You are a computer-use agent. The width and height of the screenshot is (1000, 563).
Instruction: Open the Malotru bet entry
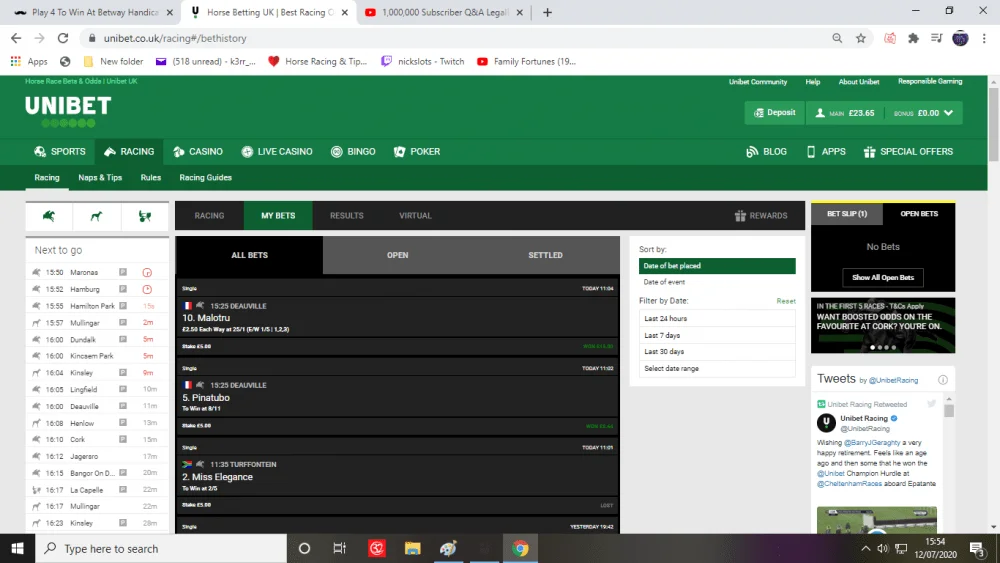coord(397,317)
